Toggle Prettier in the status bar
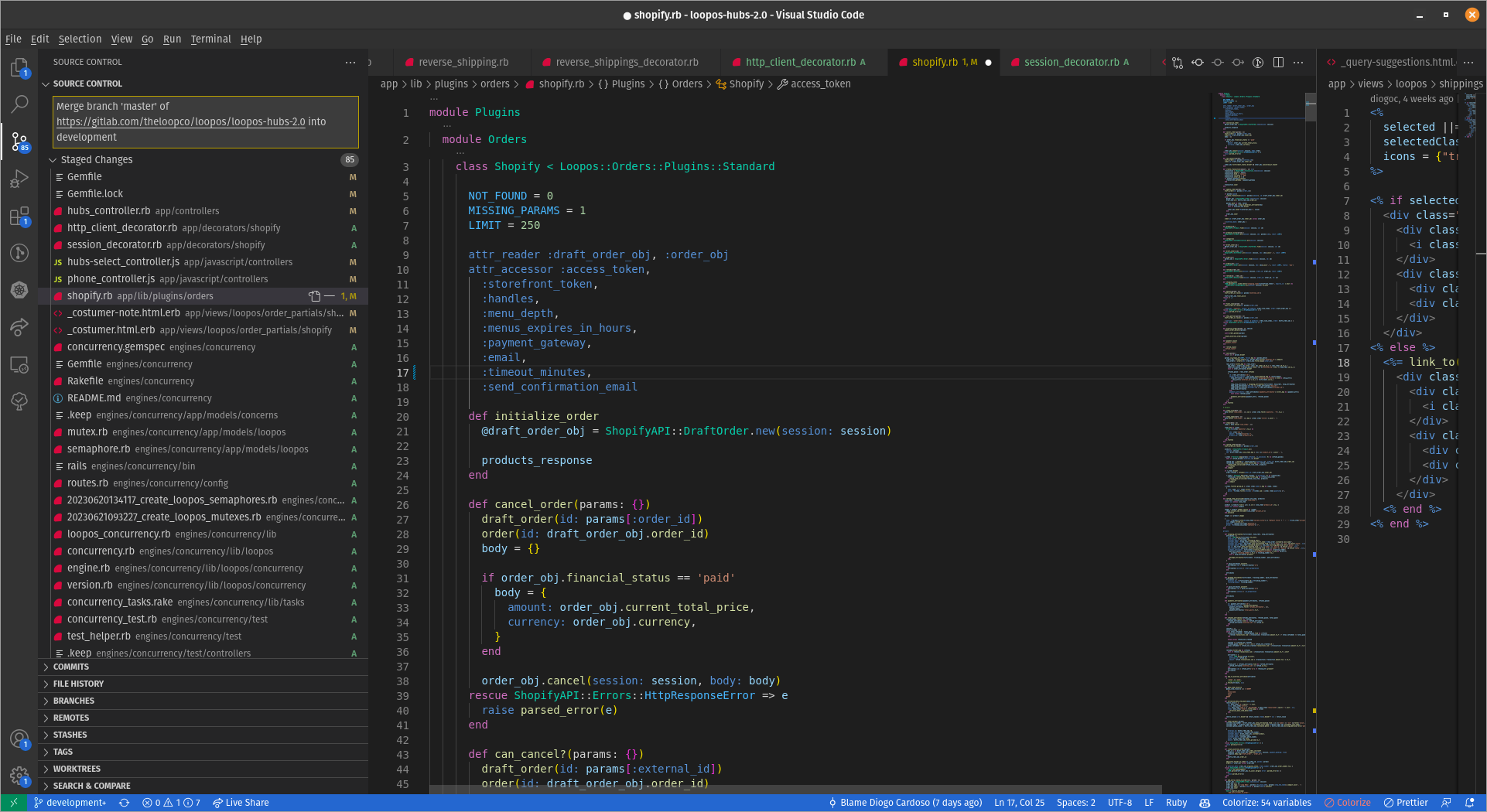This screenshot has width=1487, height=812. click(x=1406, y=803)
